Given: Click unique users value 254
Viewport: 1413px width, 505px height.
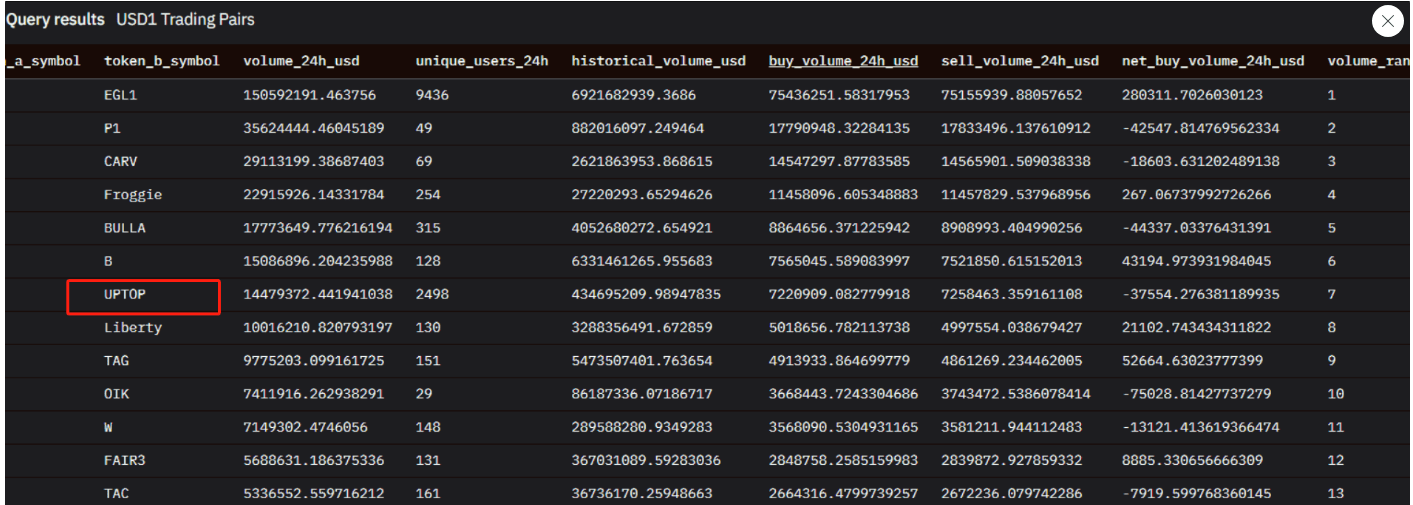Looking at the screenshot, I should [x=428, y=195].
